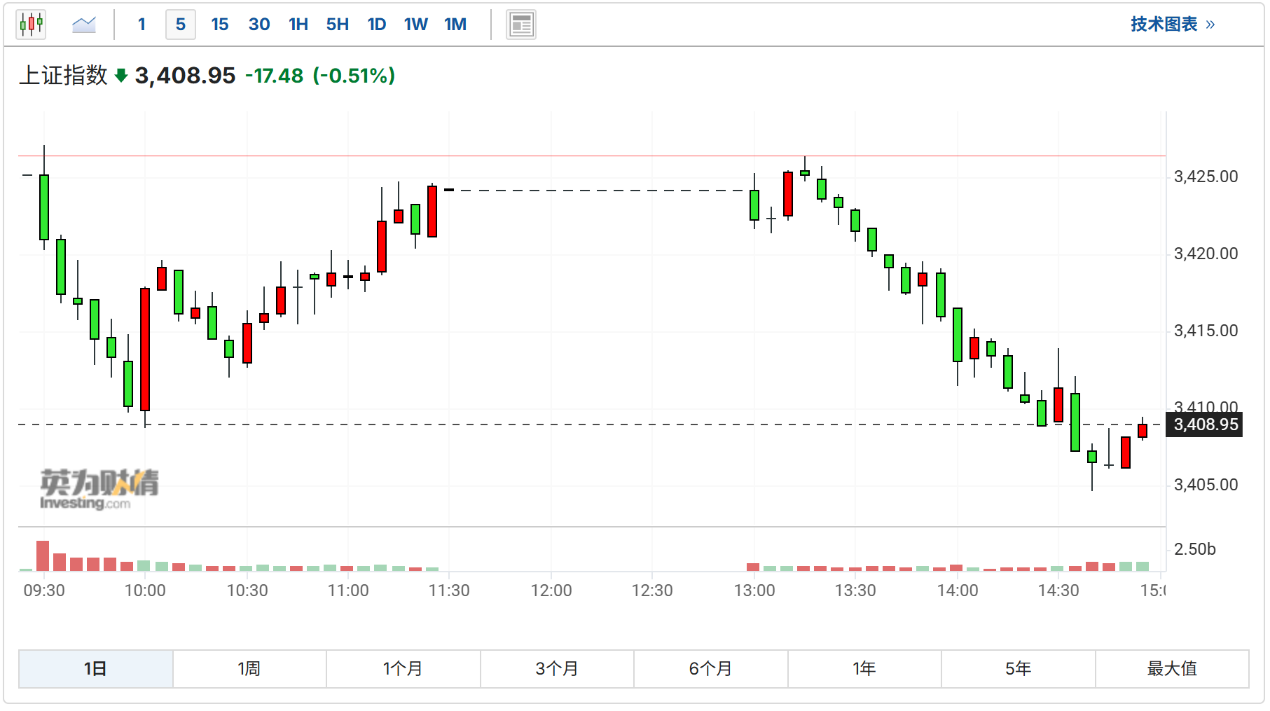Show the 最大值 range
This screenshot has width=1270, height=711.
tap(1172, 669)
